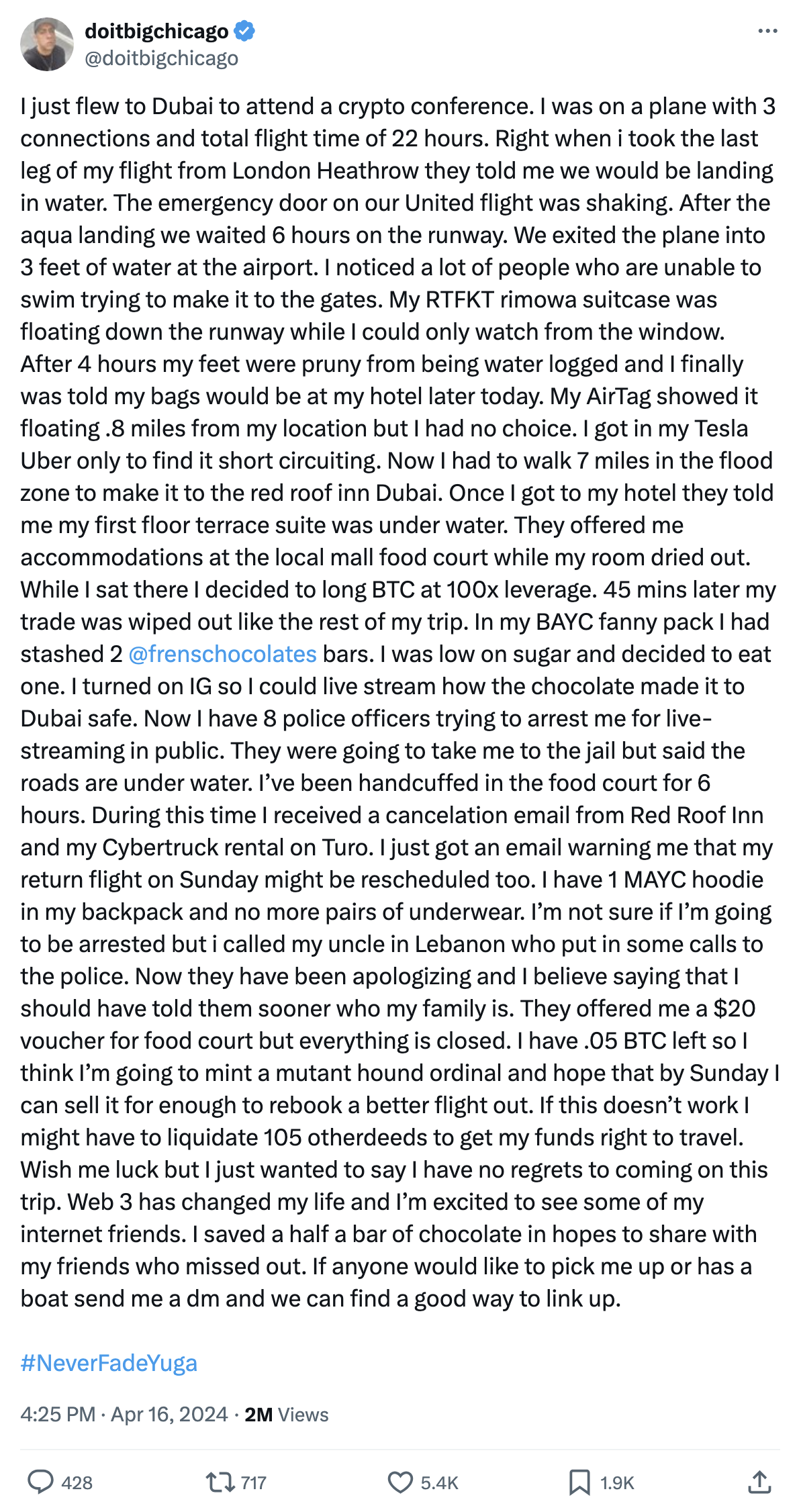Screen dimensions: 799x1512
Task: Click the share upload arrow icon
Action: tap(759, 1482)
